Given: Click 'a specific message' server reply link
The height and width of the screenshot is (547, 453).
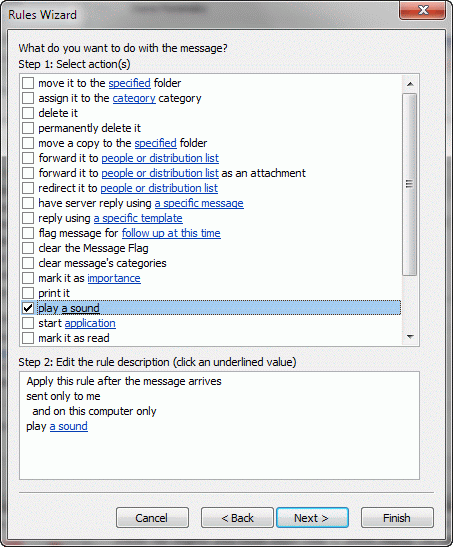Looking at the screenshot, I should point(199,203).
